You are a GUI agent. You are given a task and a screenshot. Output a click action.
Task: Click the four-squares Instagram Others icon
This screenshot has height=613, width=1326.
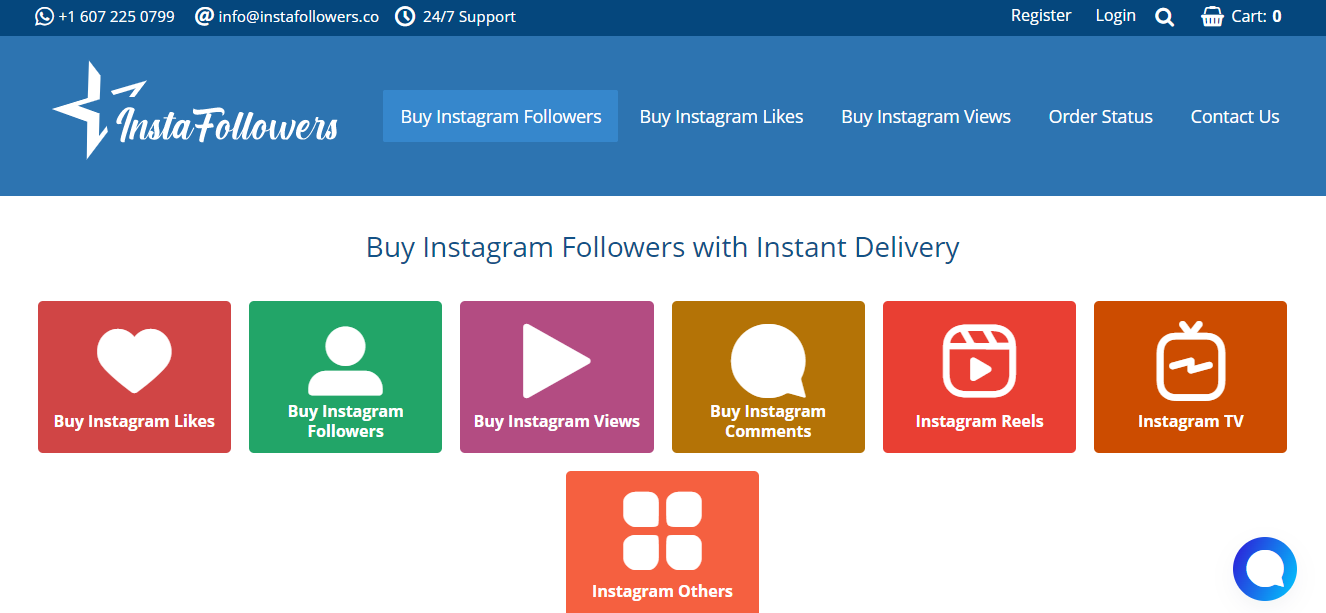coord(662,530)
